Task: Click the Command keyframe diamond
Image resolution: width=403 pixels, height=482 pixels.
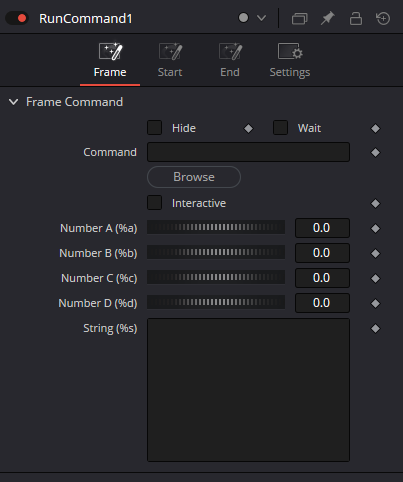Action: click(x=375, y=153)
